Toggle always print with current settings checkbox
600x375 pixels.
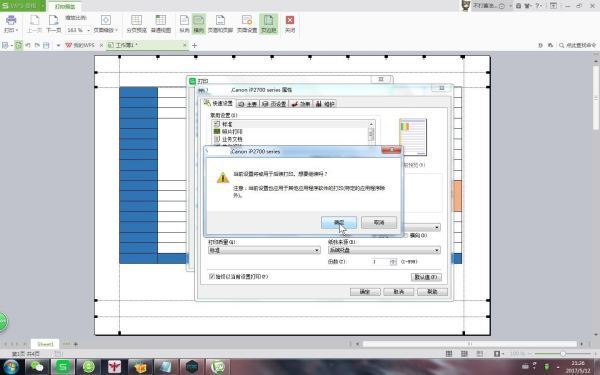click(212, 276)
